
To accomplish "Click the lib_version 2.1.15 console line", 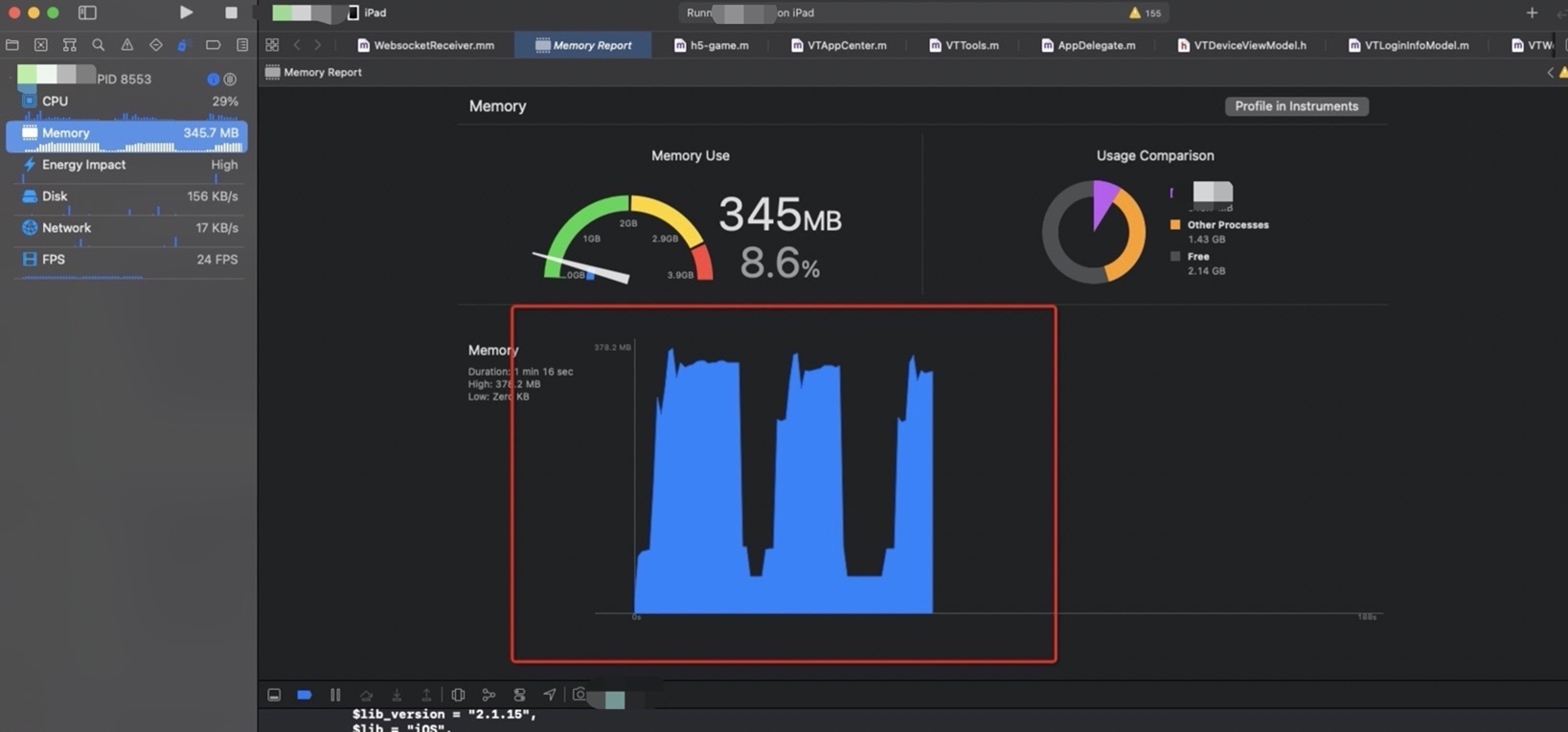I will [444, 715].
